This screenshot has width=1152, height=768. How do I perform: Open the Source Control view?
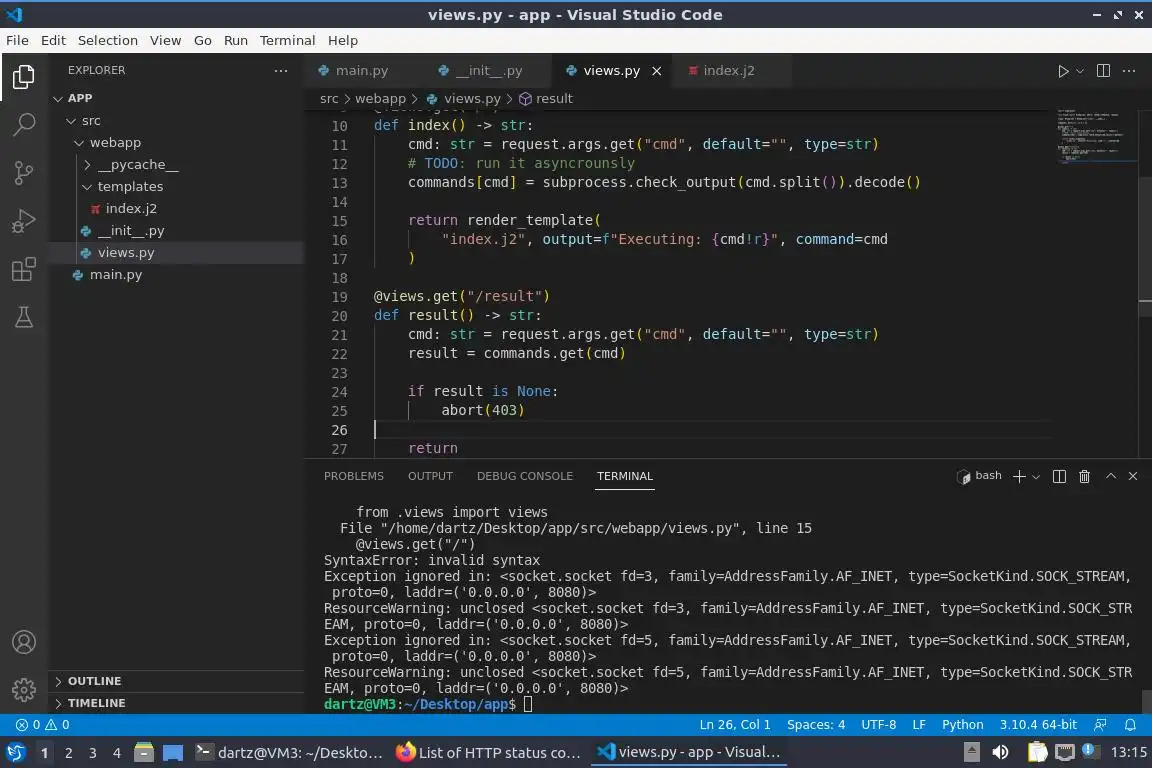click(24, 173)
